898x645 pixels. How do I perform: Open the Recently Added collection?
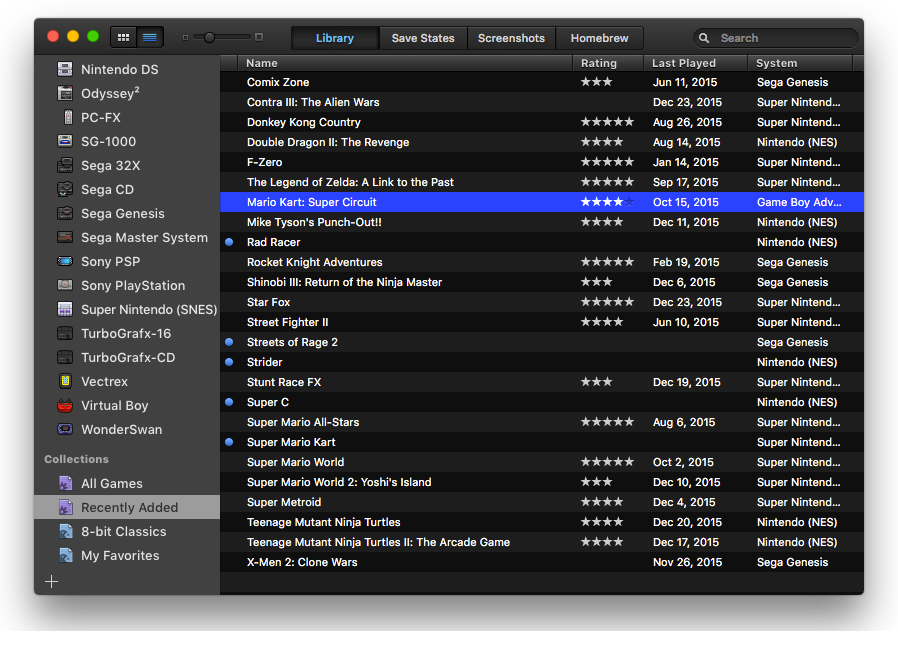(129, 508)
